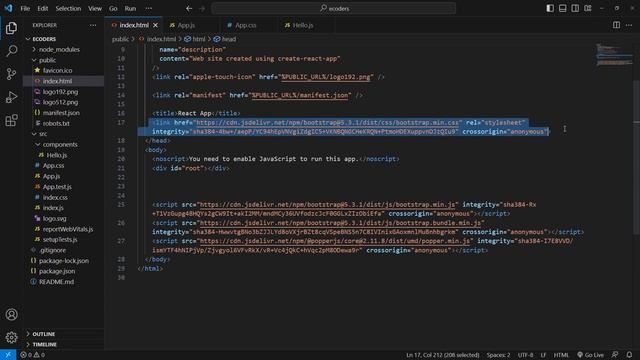Viewport: 640px width, 360px height.
Task: Open the notifications bell
Action: point(629,355)
